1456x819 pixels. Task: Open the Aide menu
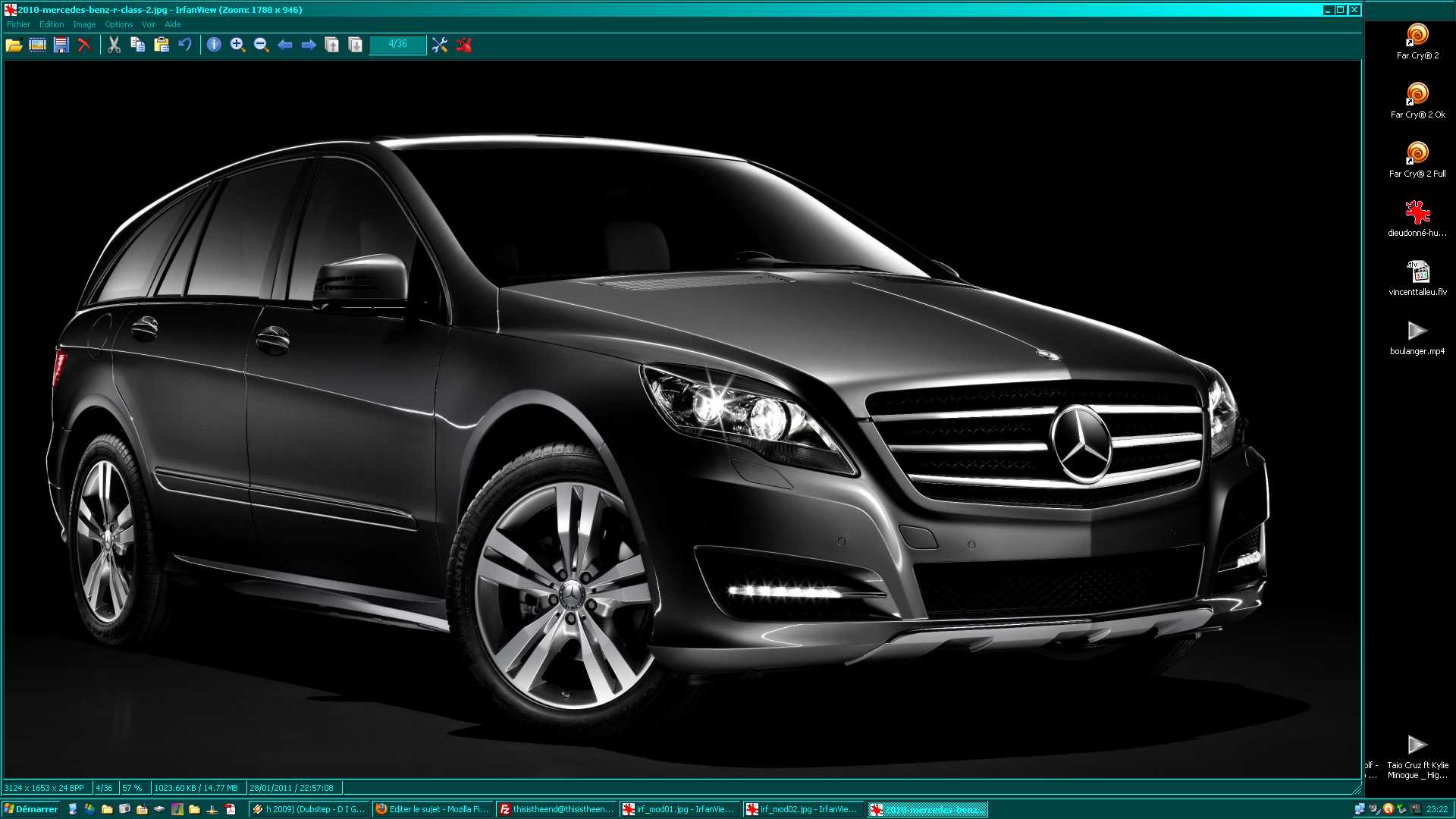[173, 24]
